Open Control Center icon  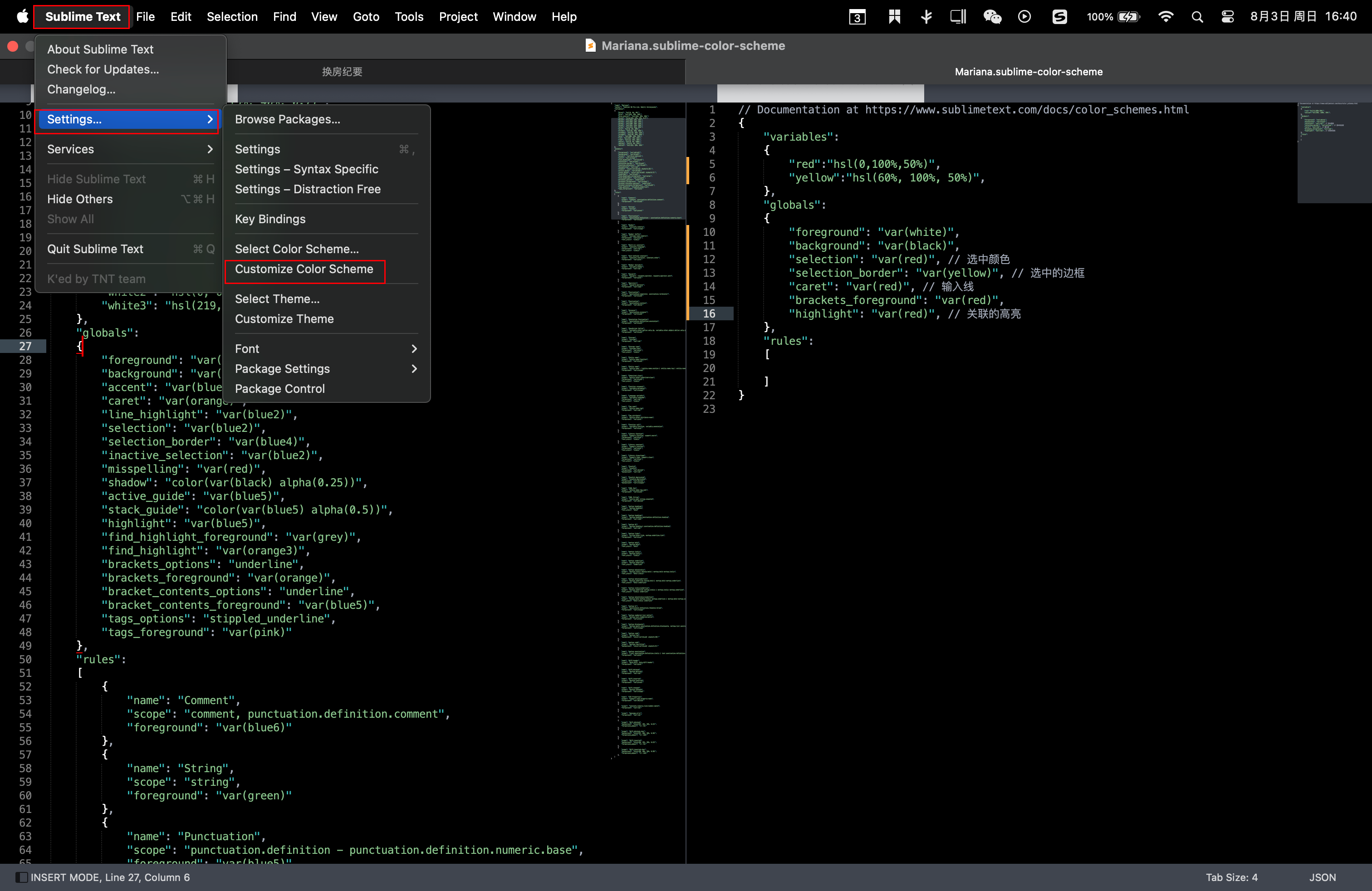(x=1227, y=17)
